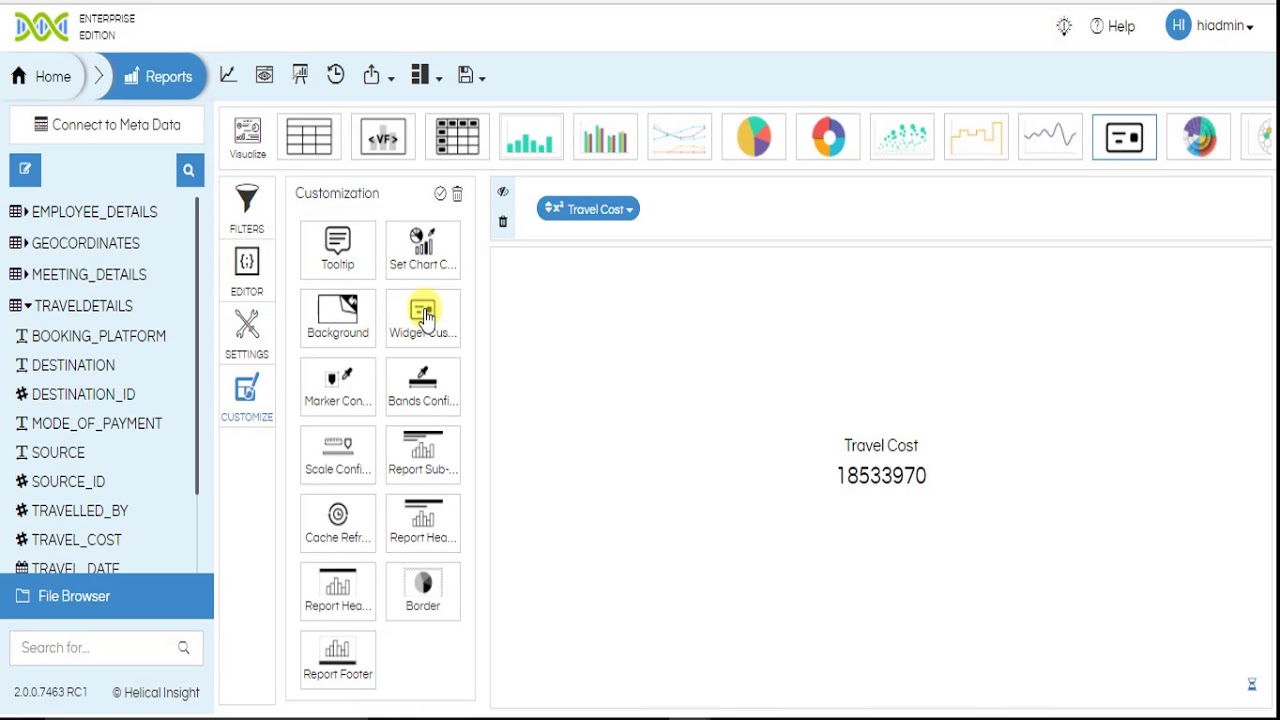Open the Tooltip customization option
Image resolution: width=1280 pixels, height=720 pixels.
(x=338, y=249)
